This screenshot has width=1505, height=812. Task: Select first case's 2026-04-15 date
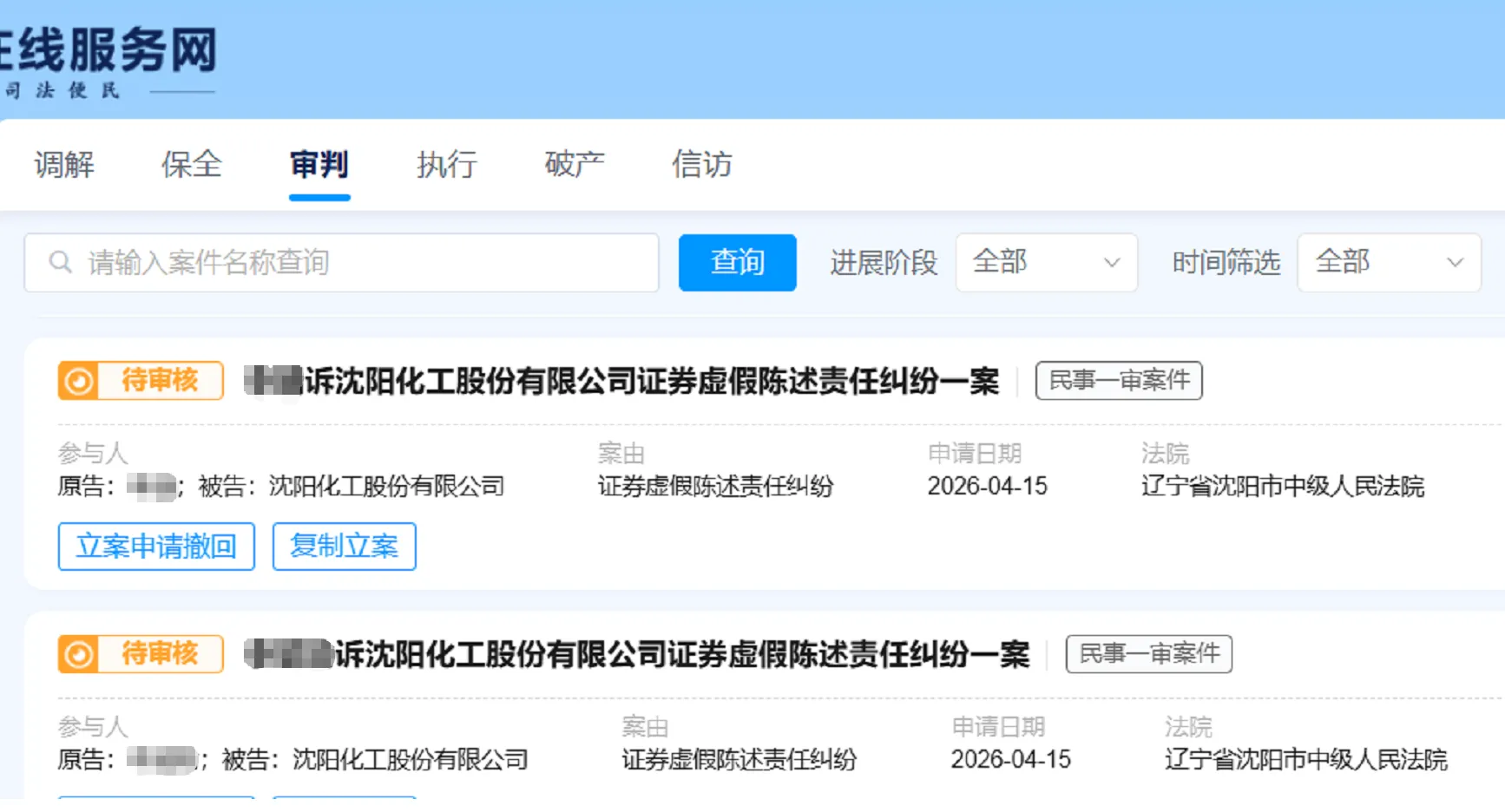click(988, 486)
